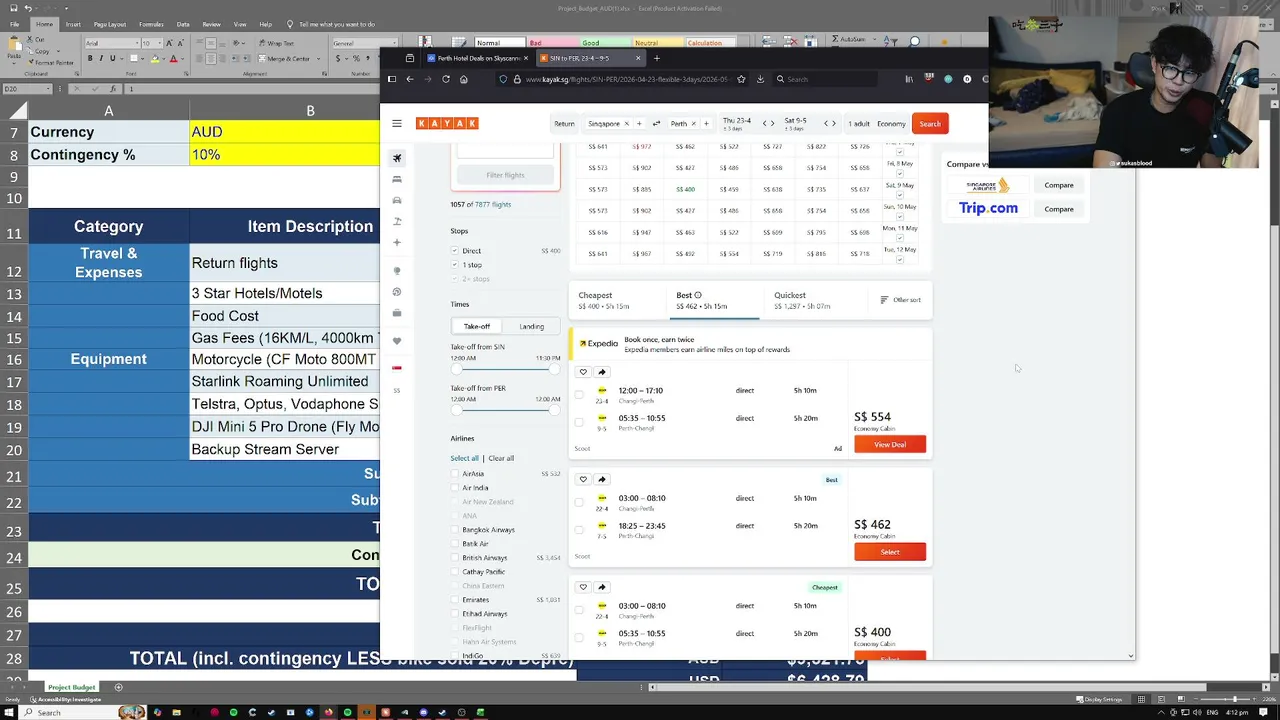Go to browser home page
The height and width of the screenshot is (720, 1280).
click(463, 79)
